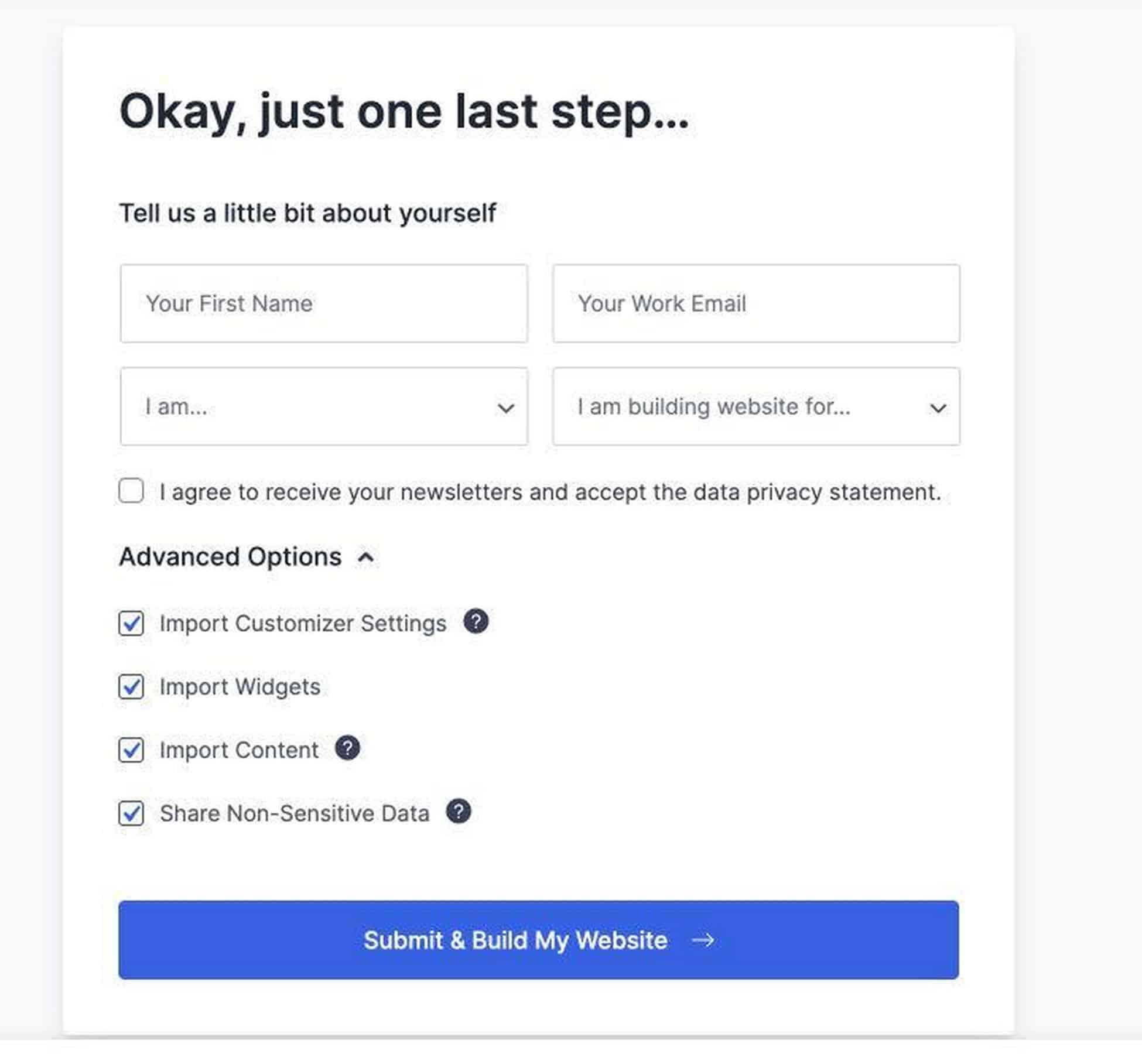Image resolution: width=1142 pixels, height=1064 pixels.
Task: Show help for Share Non-Sensitive Data
Action: (x=459, y=811)
